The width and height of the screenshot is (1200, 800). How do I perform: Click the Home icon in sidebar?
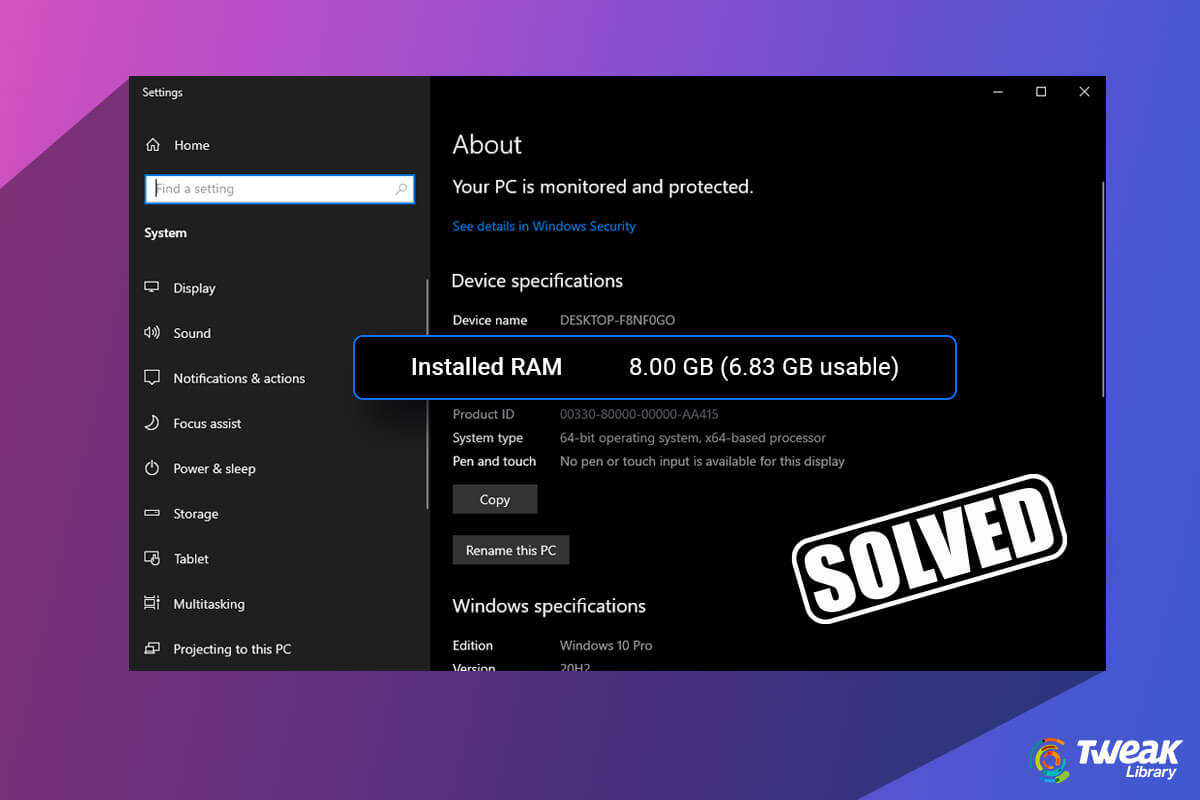152,145
